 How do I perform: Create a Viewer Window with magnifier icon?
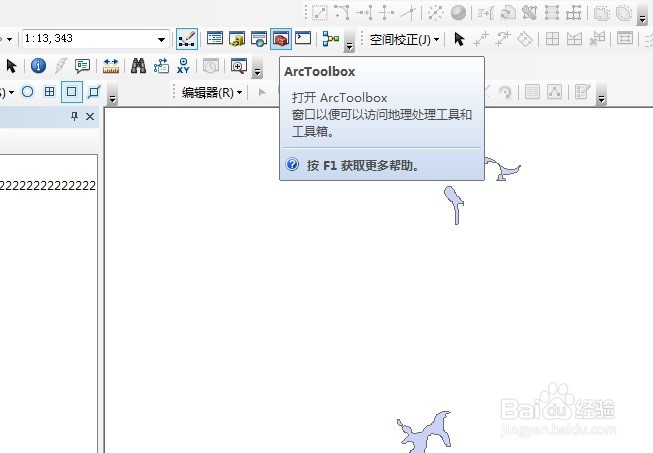(239, 66)
